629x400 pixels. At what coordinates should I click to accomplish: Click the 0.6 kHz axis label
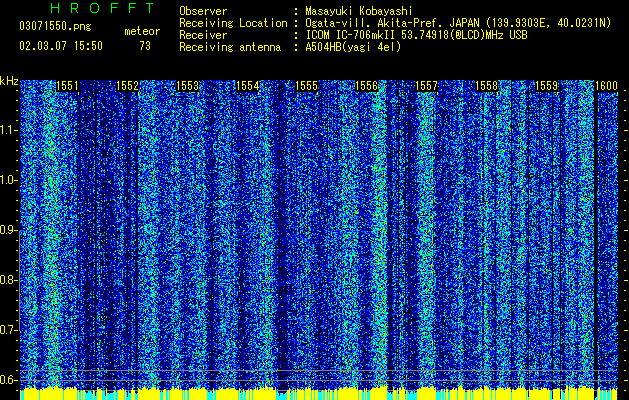pos(9,380)
